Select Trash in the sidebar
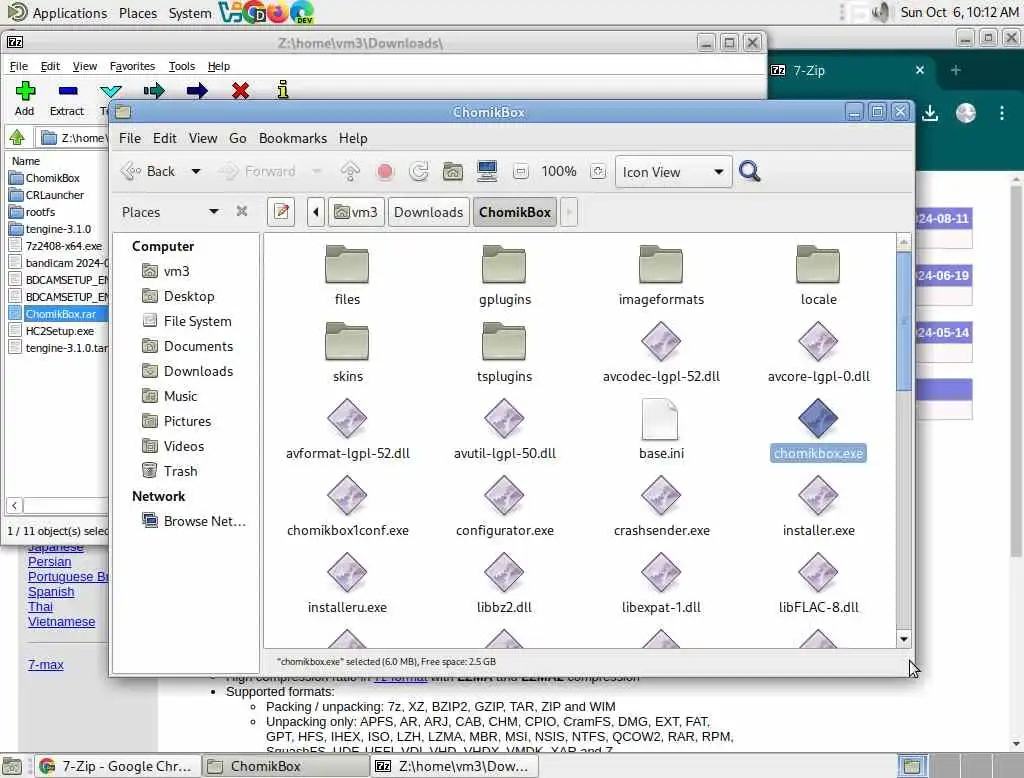 pyautogui.click(x=180, y=471)
